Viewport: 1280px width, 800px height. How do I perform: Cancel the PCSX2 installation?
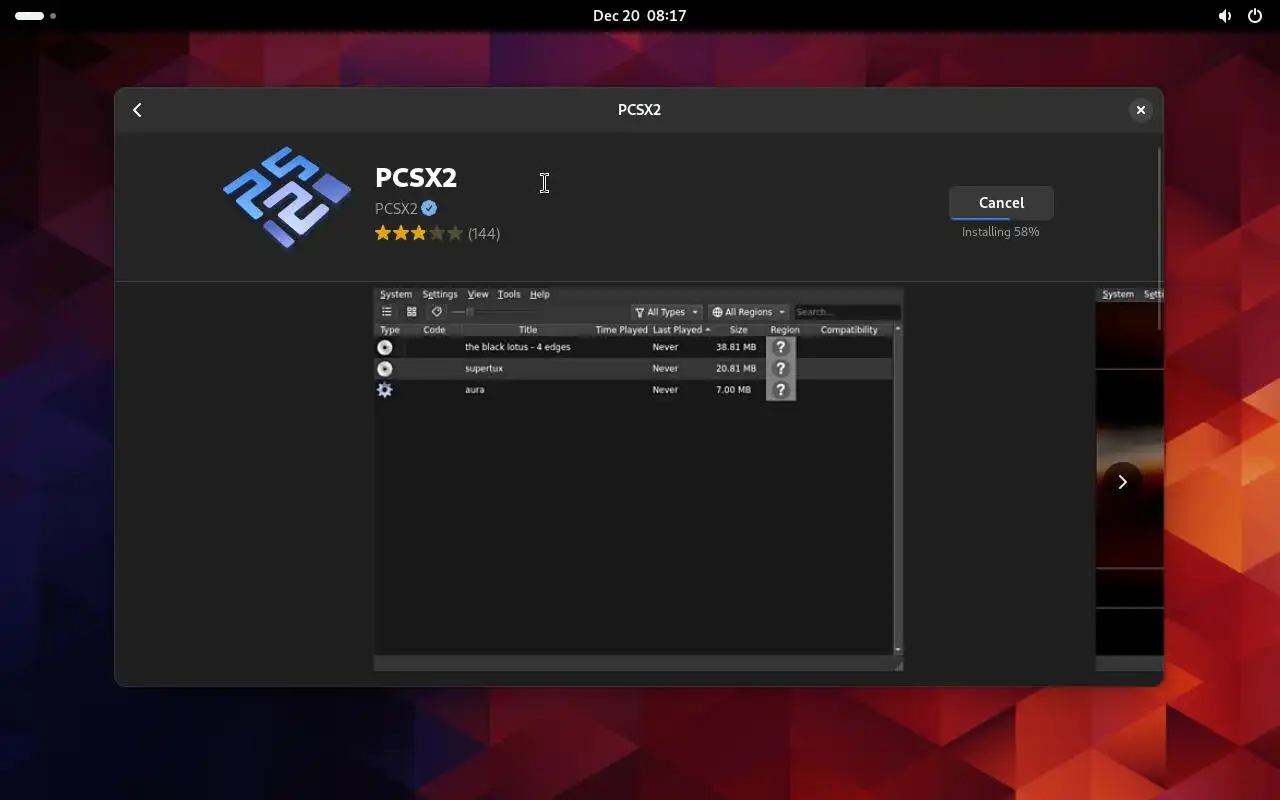coord(1001,202)
